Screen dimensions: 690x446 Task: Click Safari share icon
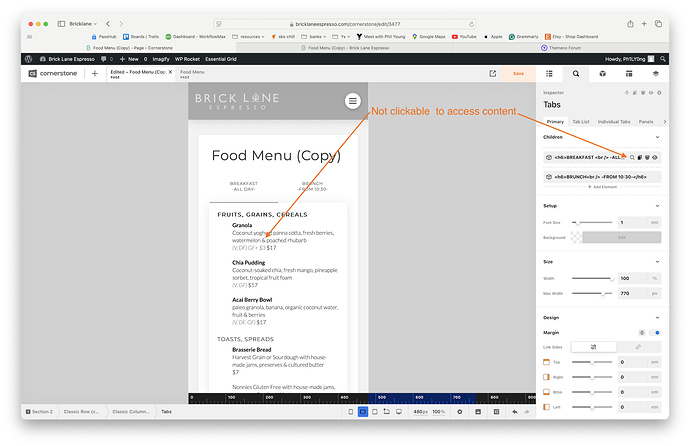(630, 24)
